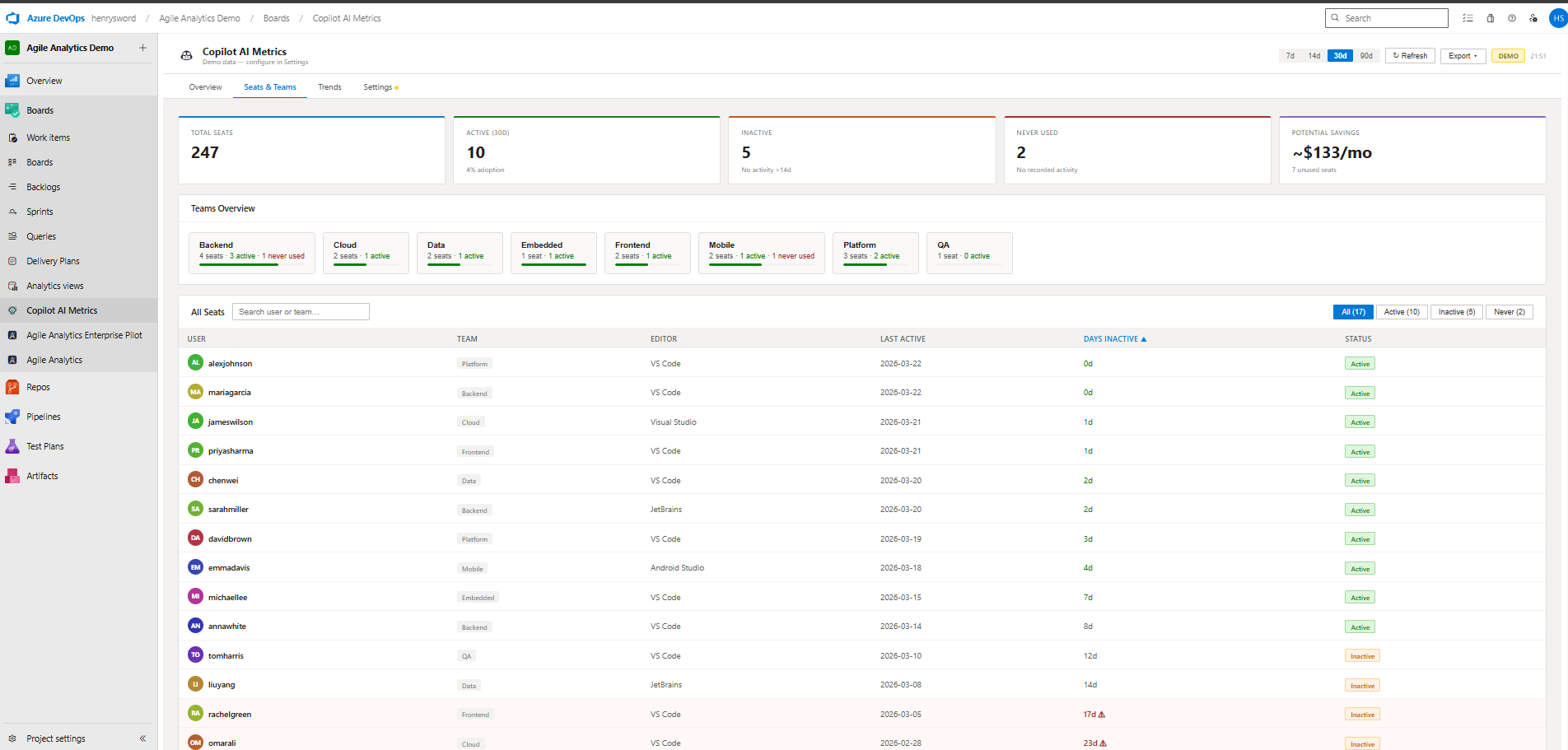
Task: Open the Repos section
Action: [36, 387]
